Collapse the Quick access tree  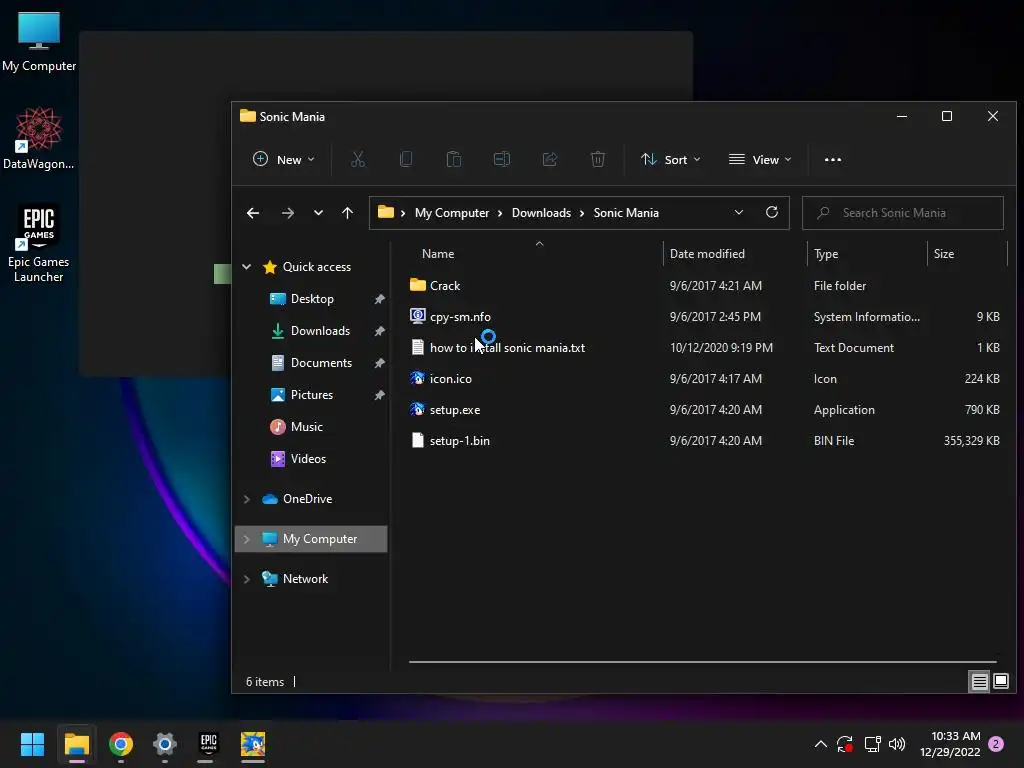coord(246,266)
